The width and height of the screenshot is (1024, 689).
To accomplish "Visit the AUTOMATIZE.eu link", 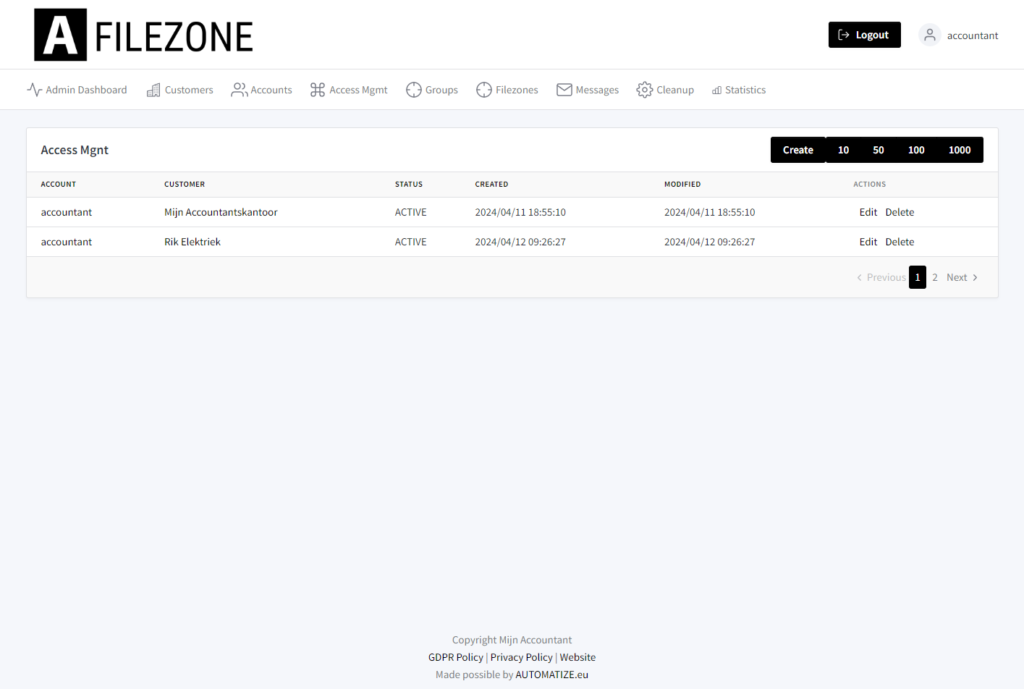I will pyautogui.click(x=552, y=675).
